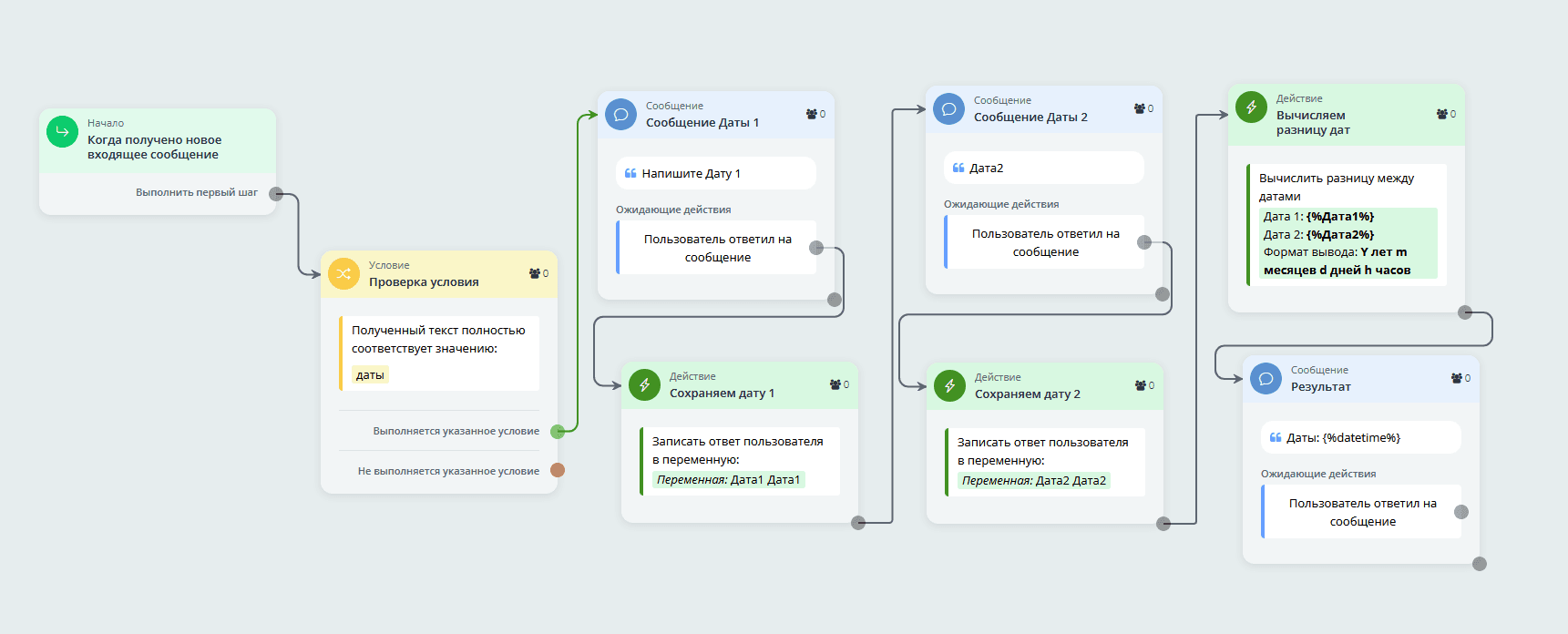Image resolution: width=1568 pixels, height=634 pixels.
Task: Click the blue chat icon of Сообщение Даты 1
Action: (x=620, y=114)
